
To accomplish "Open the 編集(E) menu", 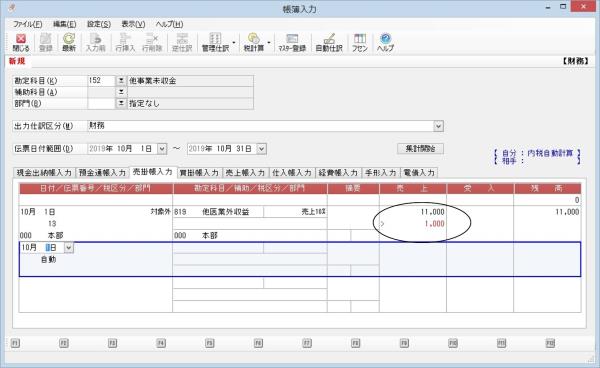I will pos(64,24).
